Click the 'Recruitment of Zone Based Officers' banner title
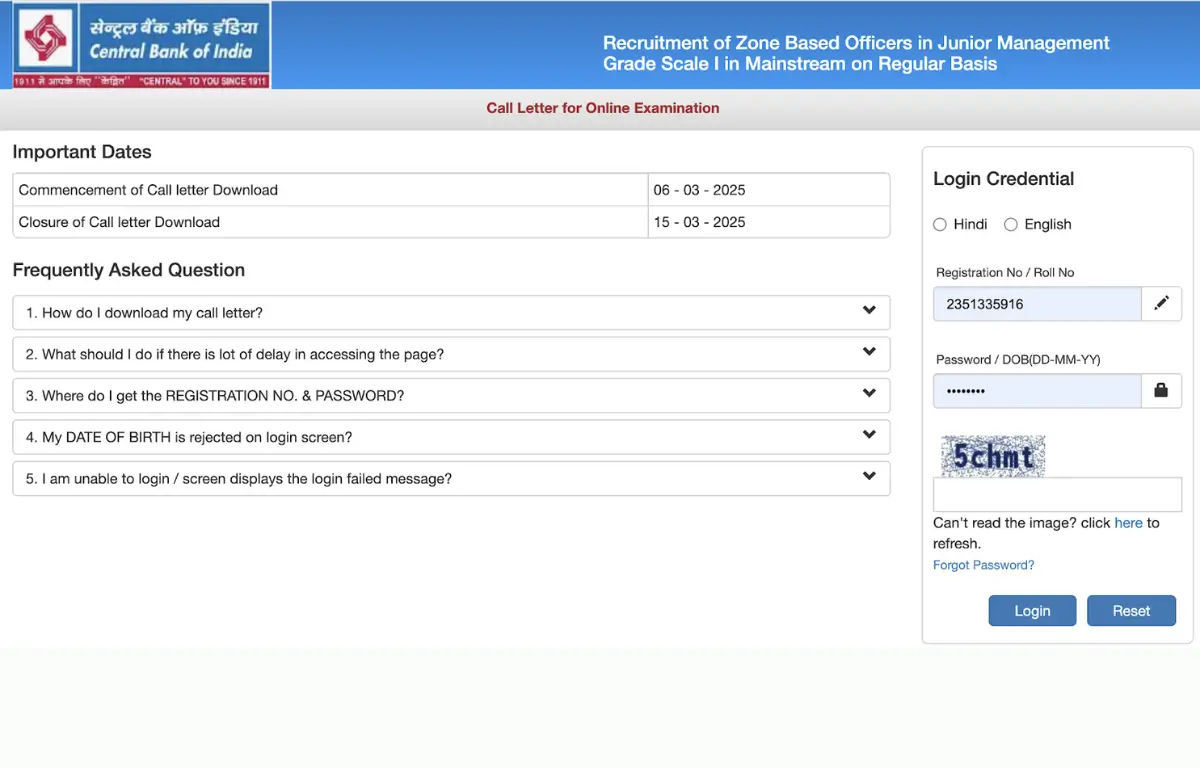 856,54
